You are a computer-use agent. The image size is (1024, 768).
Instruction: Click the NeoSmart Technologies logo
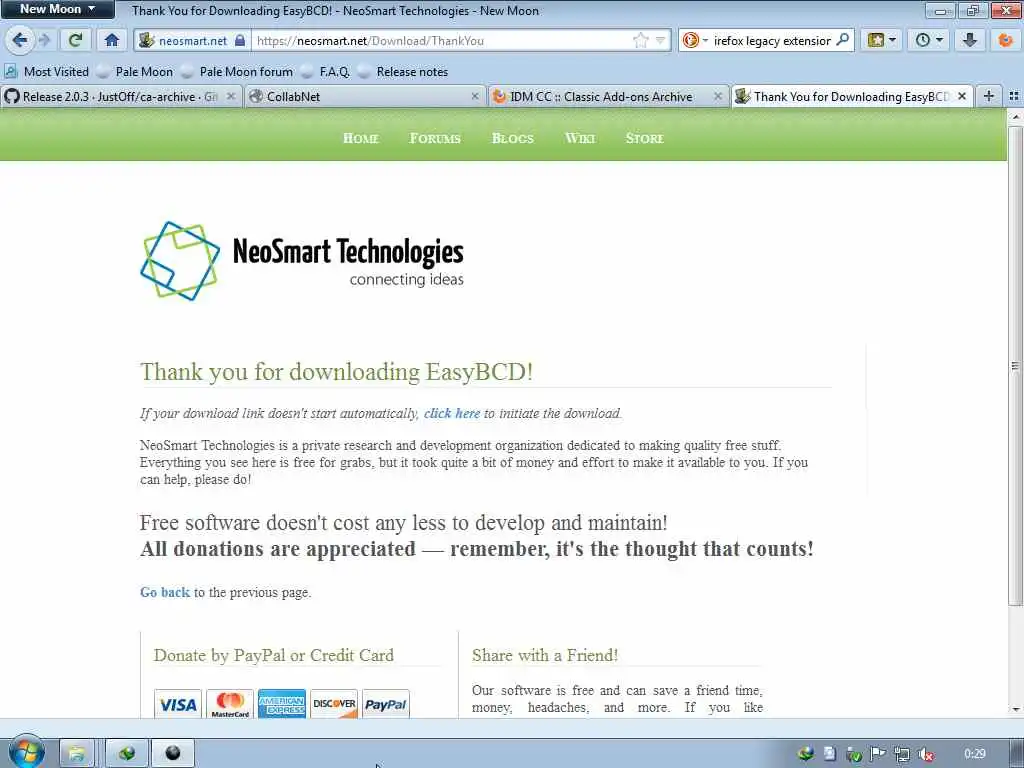pos(302,261)
